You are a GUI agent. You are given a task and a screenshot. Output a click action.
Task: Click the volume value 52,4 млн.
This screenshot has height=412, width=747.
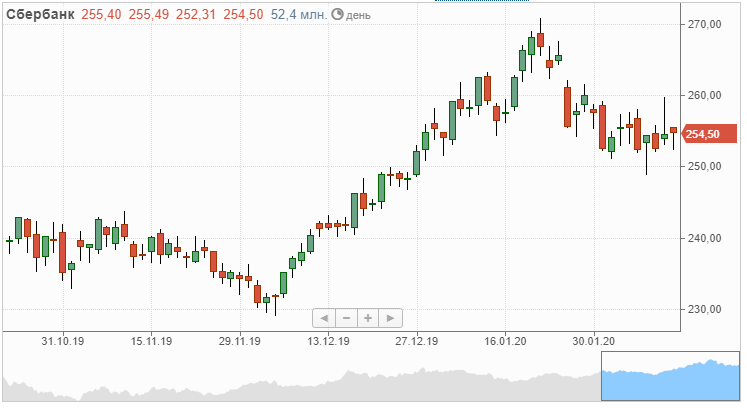pos(299,15)
